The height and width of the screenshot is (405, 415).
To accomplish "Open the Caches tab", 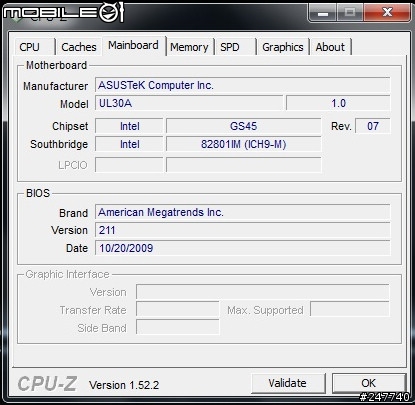I will [x=79, y=47].
